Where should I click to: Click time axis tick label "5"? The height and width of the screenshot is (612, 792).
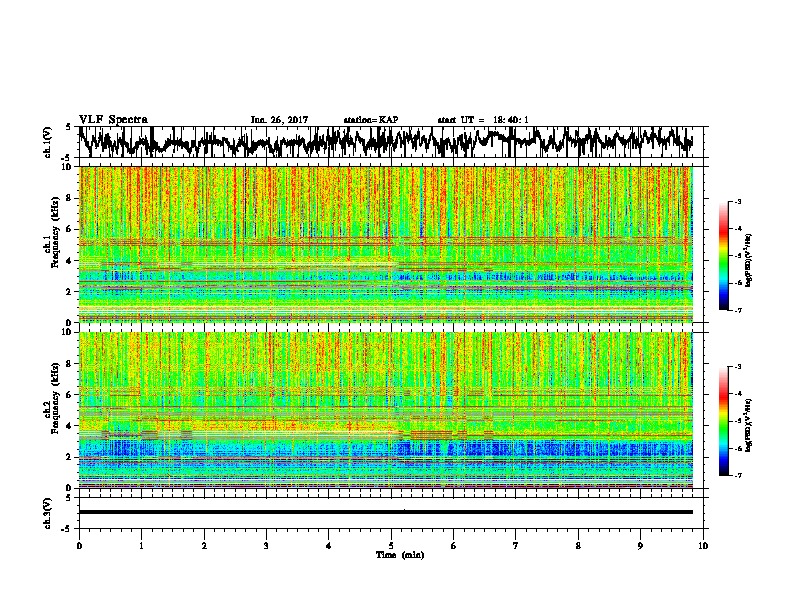391,546
